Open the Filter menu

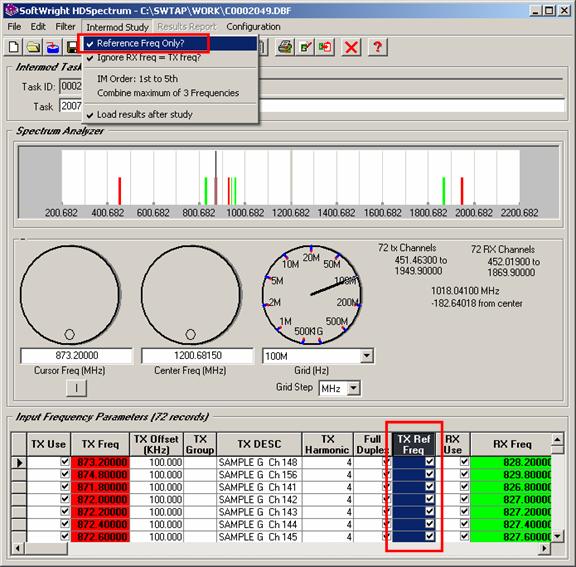[65, 27]
